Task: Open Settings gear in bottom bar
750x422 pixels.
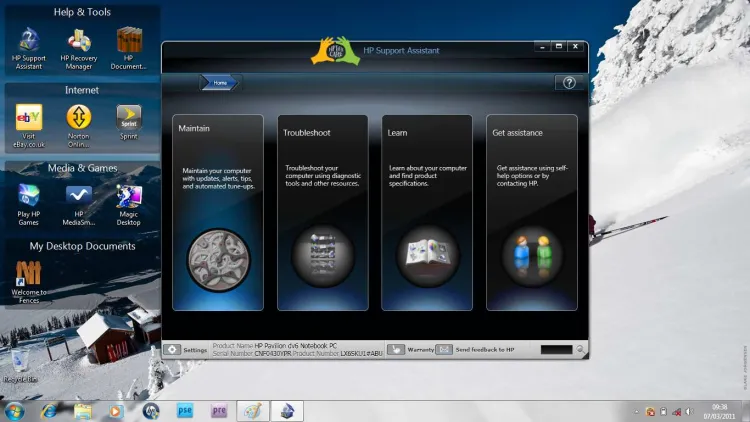Action: click(172, 350)
